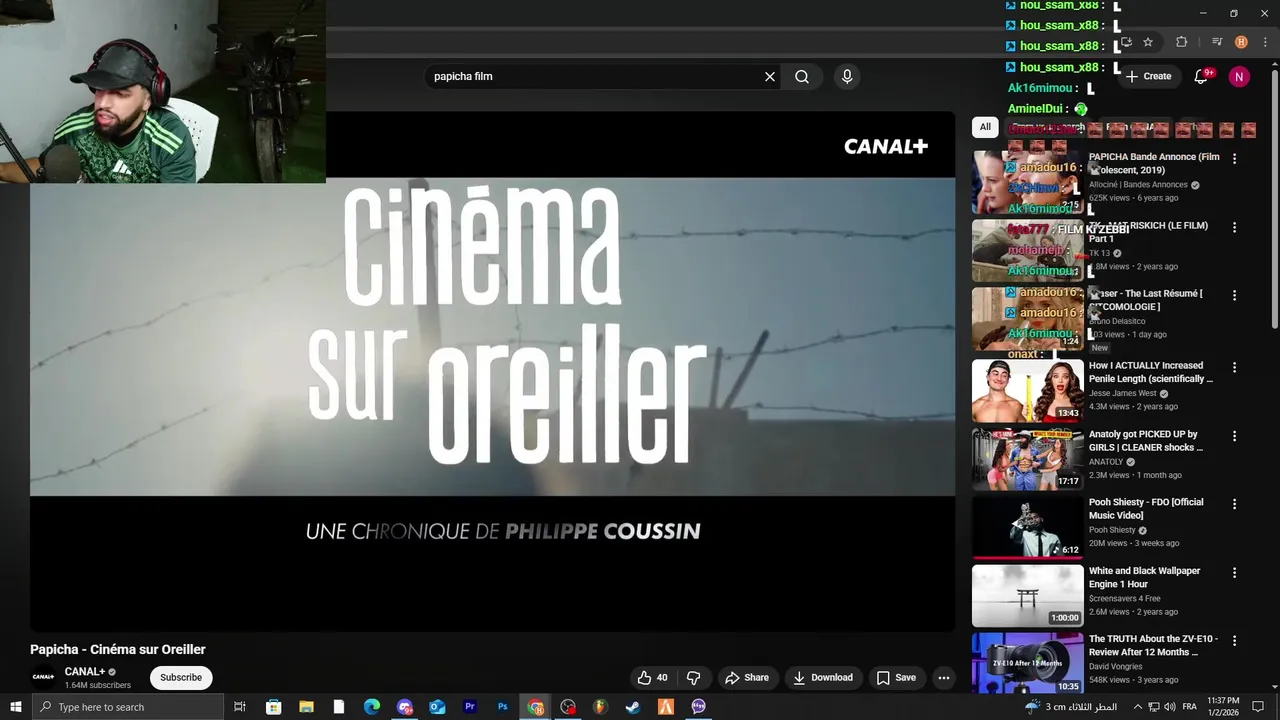The width and height of the screenshot is (1280, 720).
Task: Subscribe to the CANAL+ channel
Action: pos(181,677)
